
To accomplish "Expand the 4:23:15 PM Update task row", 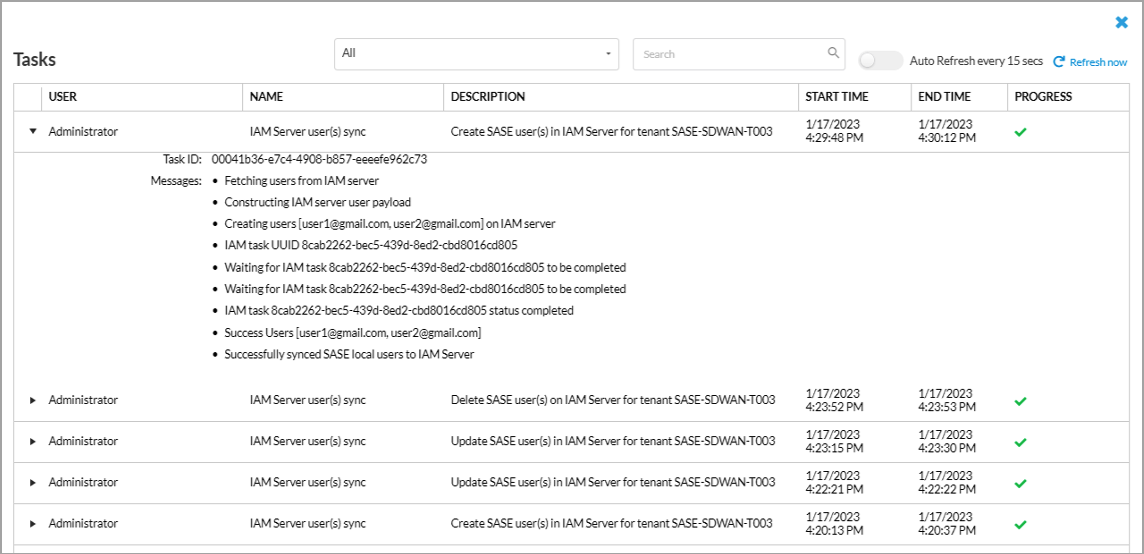I will (32, 441).
